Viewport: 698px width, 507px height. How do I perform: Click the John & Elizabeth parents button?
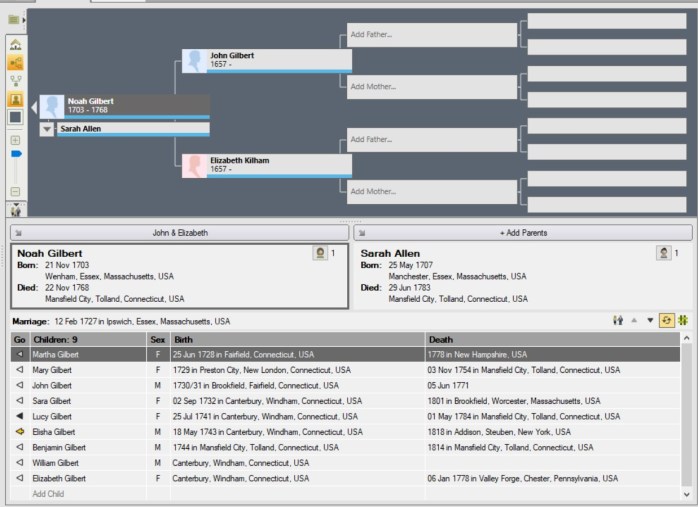click(x=180, y=232)
